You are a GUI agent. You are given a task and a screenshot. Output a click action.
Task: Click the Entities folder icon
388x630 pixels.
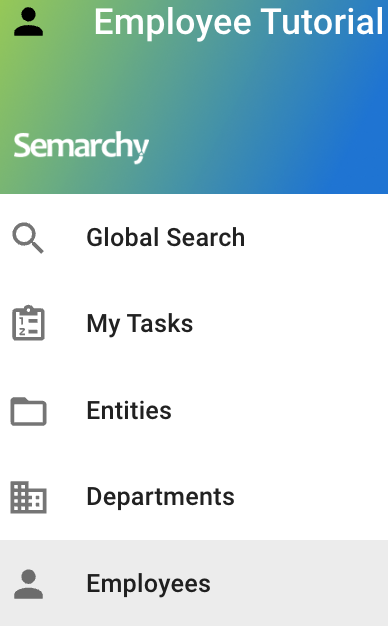coord(28,411)
